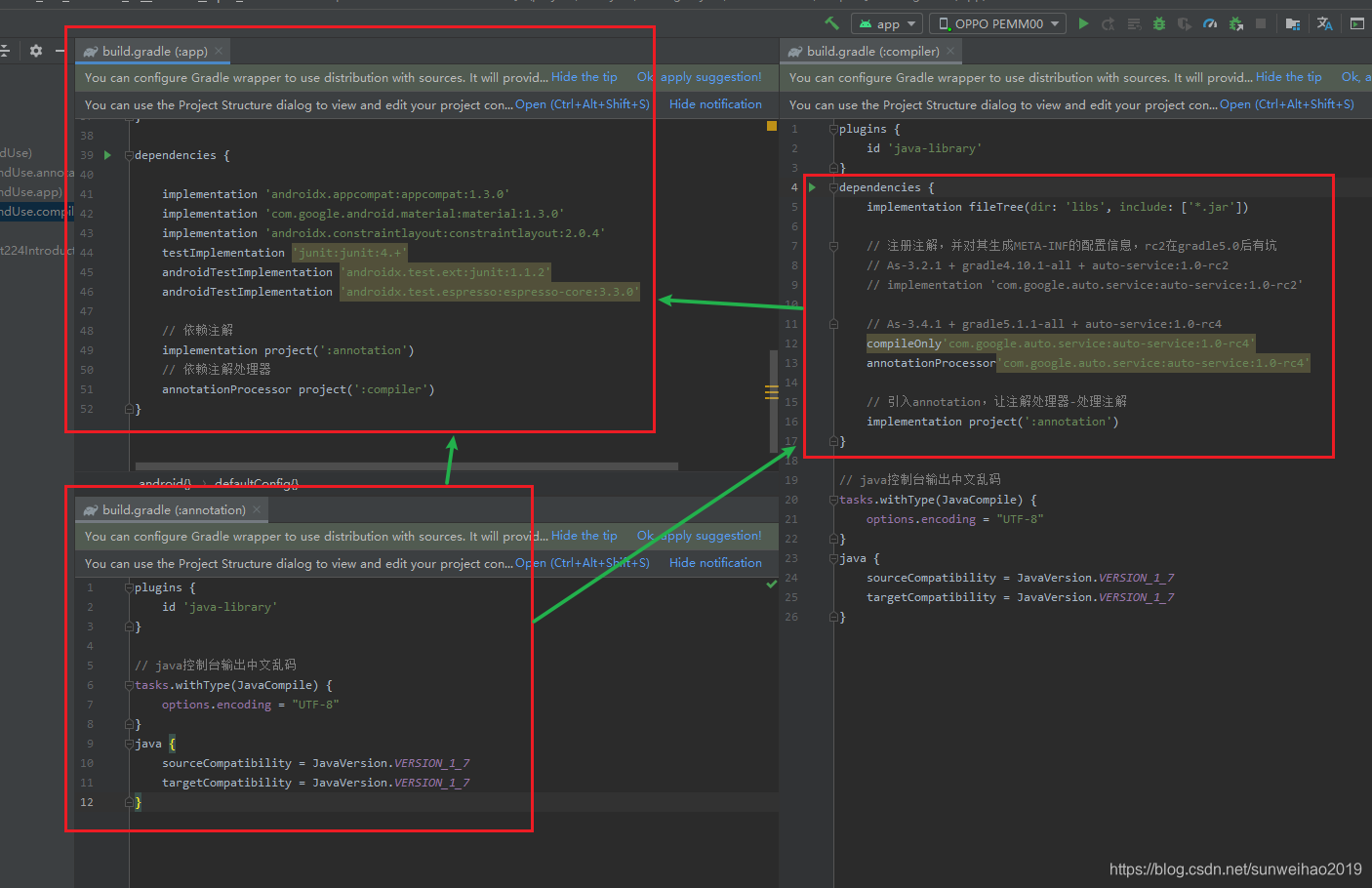Screen dimensions: 1372x888
Task: Click 'implementation project(':annotation')' in app editor
Action: tap(288, 350)
